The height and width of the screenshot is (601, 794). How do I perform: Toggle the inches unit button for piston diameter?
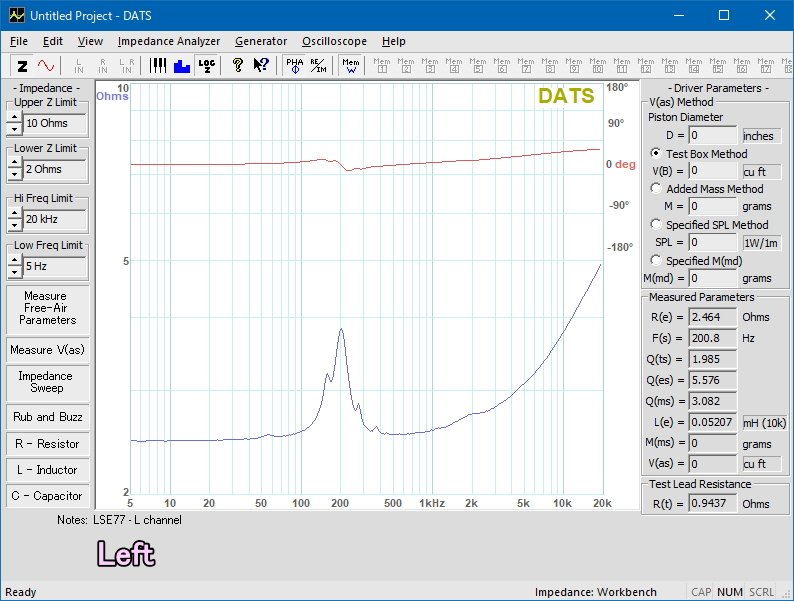(761, 136)
